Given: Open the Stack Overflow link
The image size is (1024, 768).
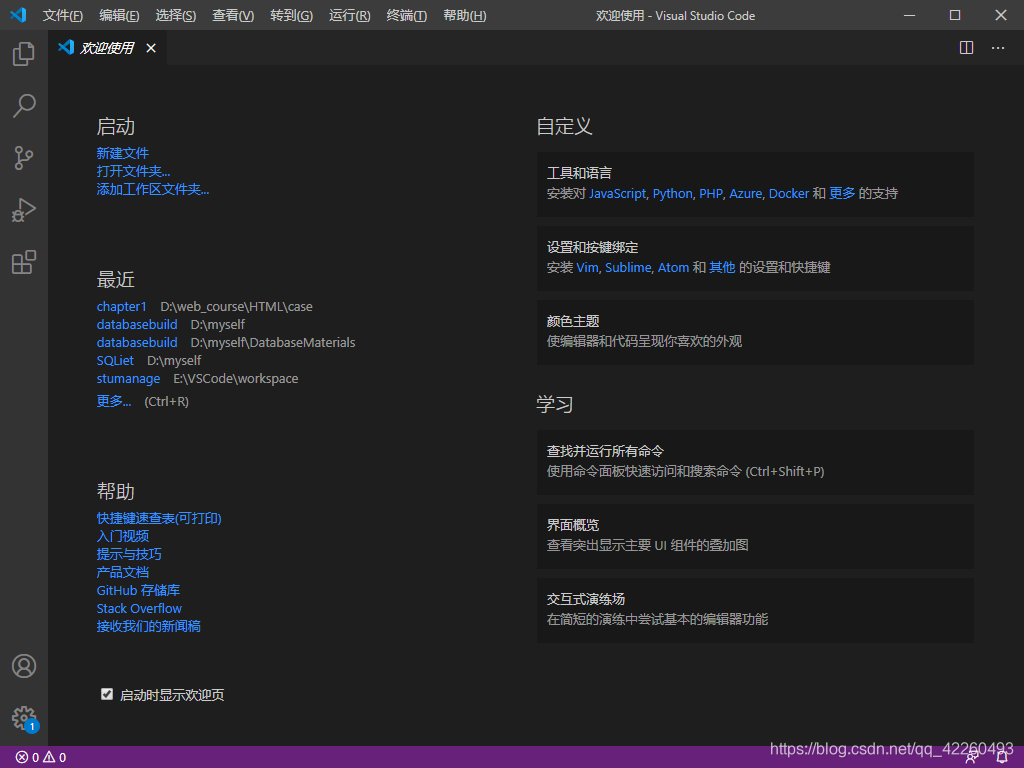Looking at the screenshot, I should pyautogui.click(x=139, y=608).
